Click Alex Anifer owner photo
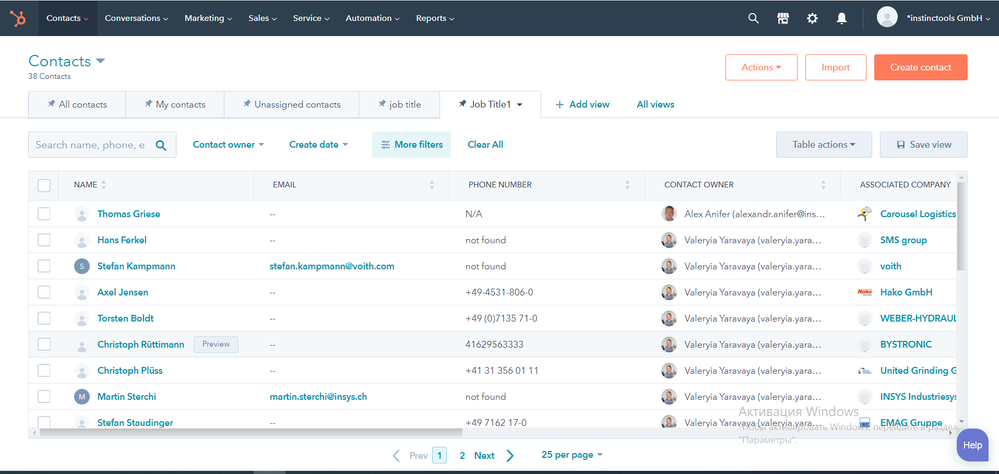The width and height of the screenshot is (999, 474). point(669,214)
